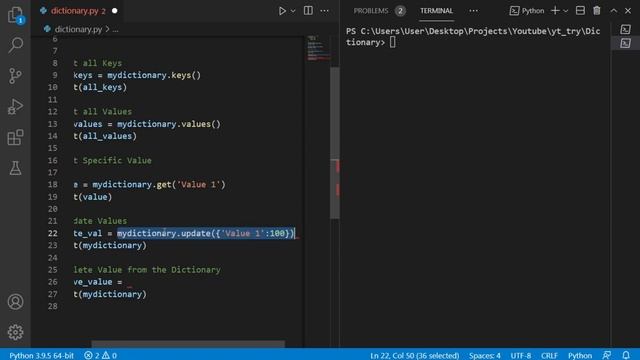
Task: Click line number 26 in the gutter
Action: (53, 282)
